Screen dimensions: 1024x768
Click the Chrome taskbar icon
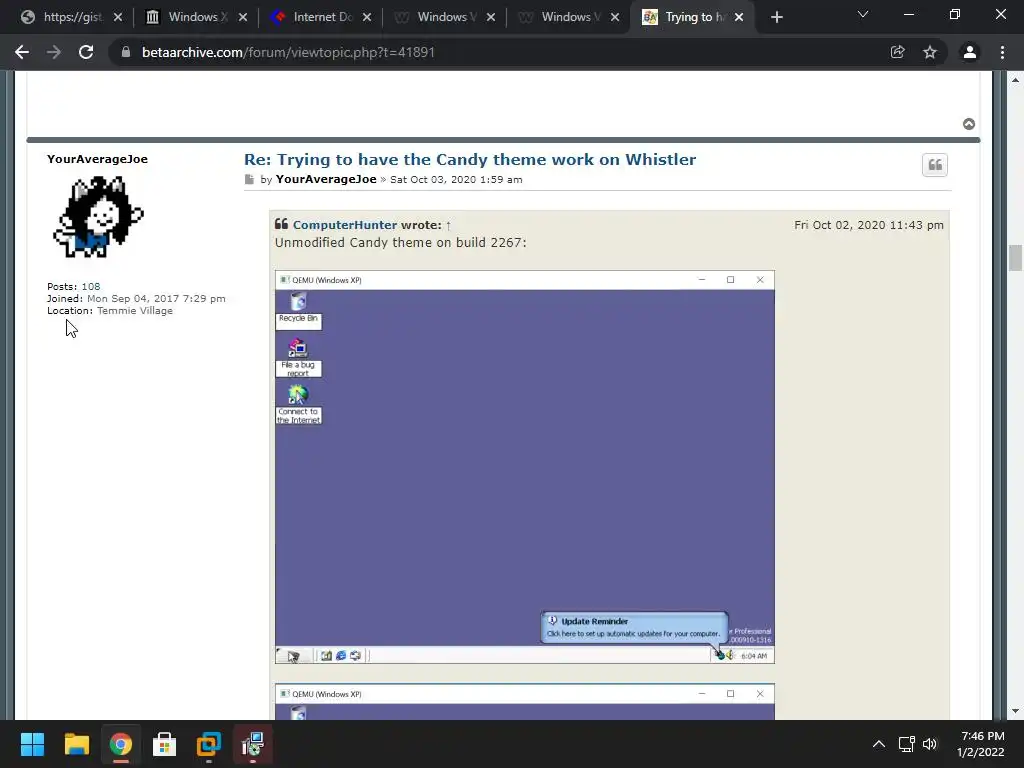(120, 744)
